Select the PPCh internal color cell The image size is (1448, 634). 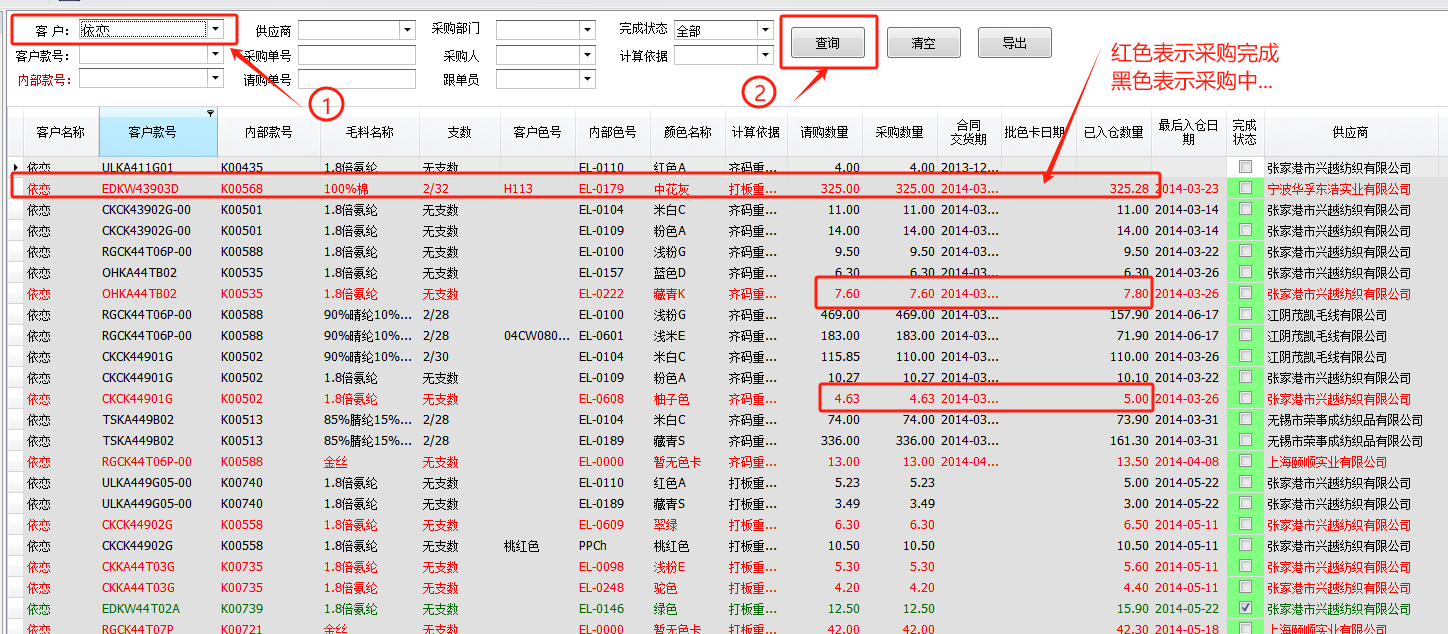click(x=612, y=545)
